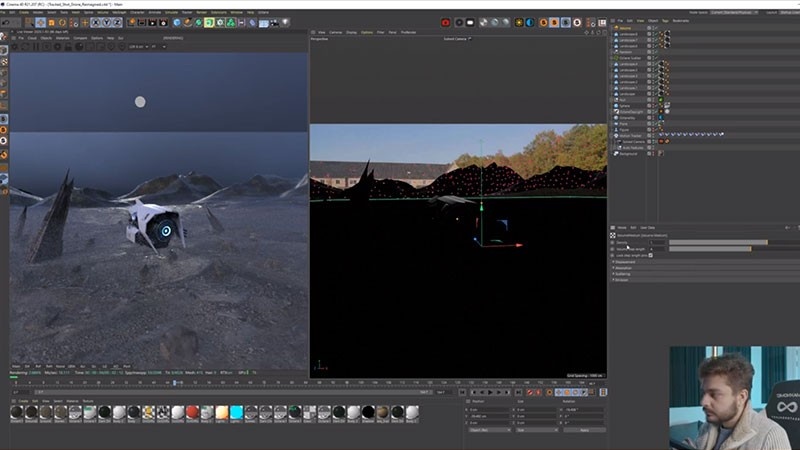Select the Sphere object icon in Object Manager

point(615,106)
